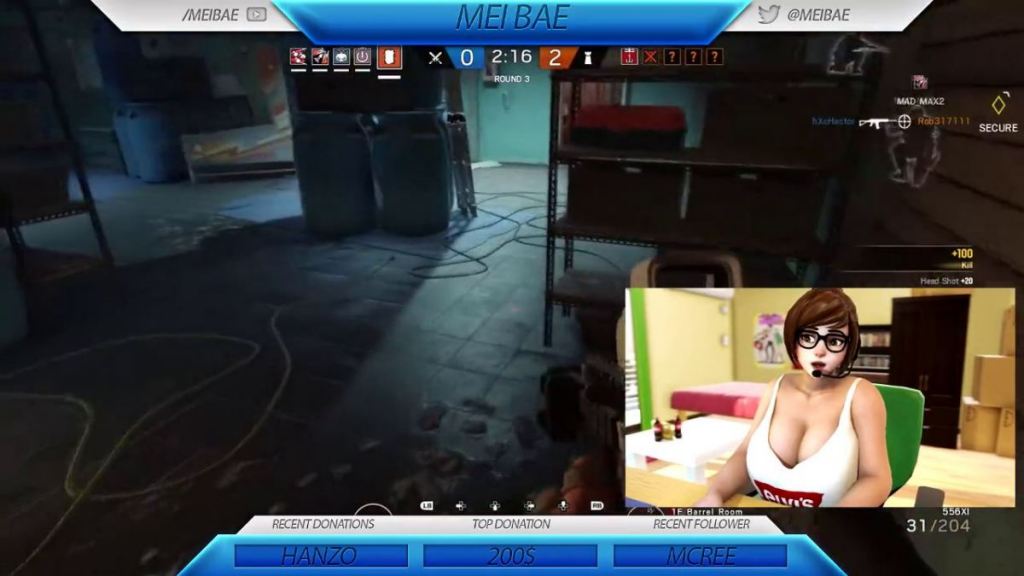Image resolution: width=1024 pixels, height=576 pixels.
Task: Click the 200$ top donation box
Action: [510, 556]
